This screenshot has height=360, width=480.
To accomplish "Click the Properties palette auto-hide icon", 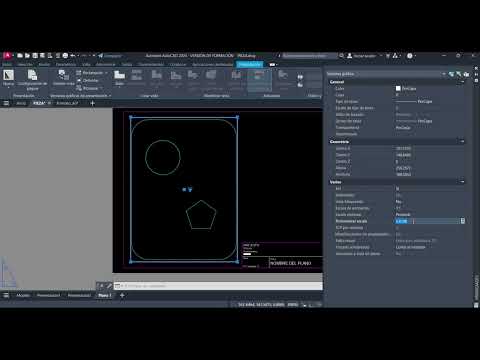I will point(476,75).
